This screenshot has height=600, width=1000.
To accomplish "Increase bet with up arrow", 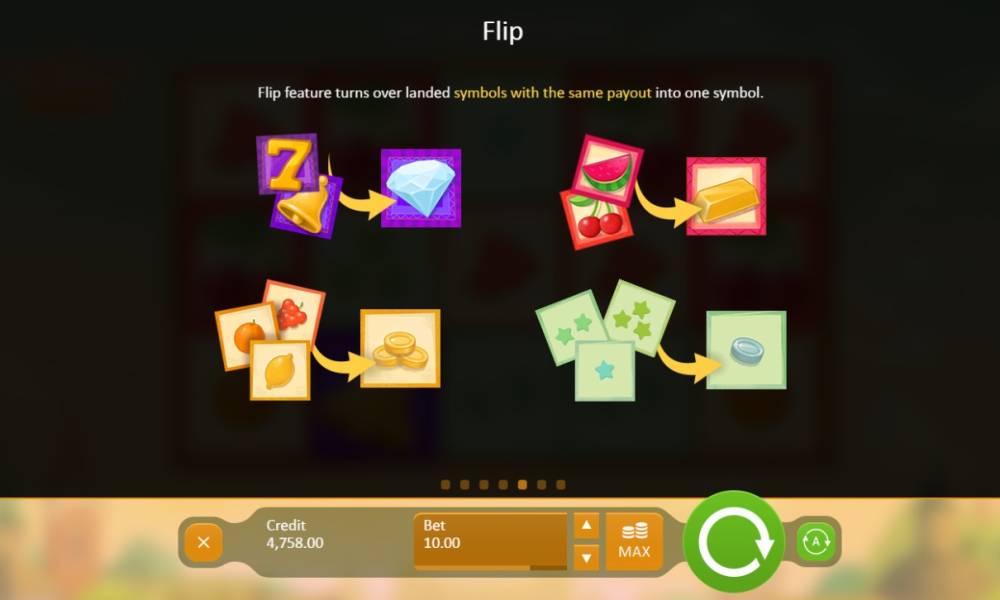I will 586,526.
